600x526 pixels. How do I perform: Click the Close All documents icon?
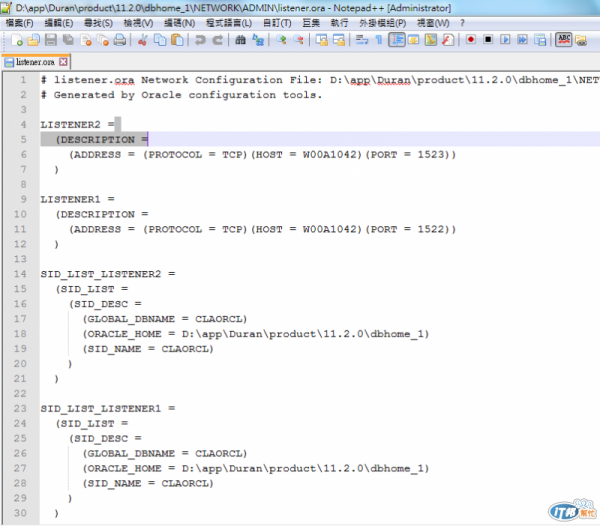pyautogui.click(x=103, y=40)
